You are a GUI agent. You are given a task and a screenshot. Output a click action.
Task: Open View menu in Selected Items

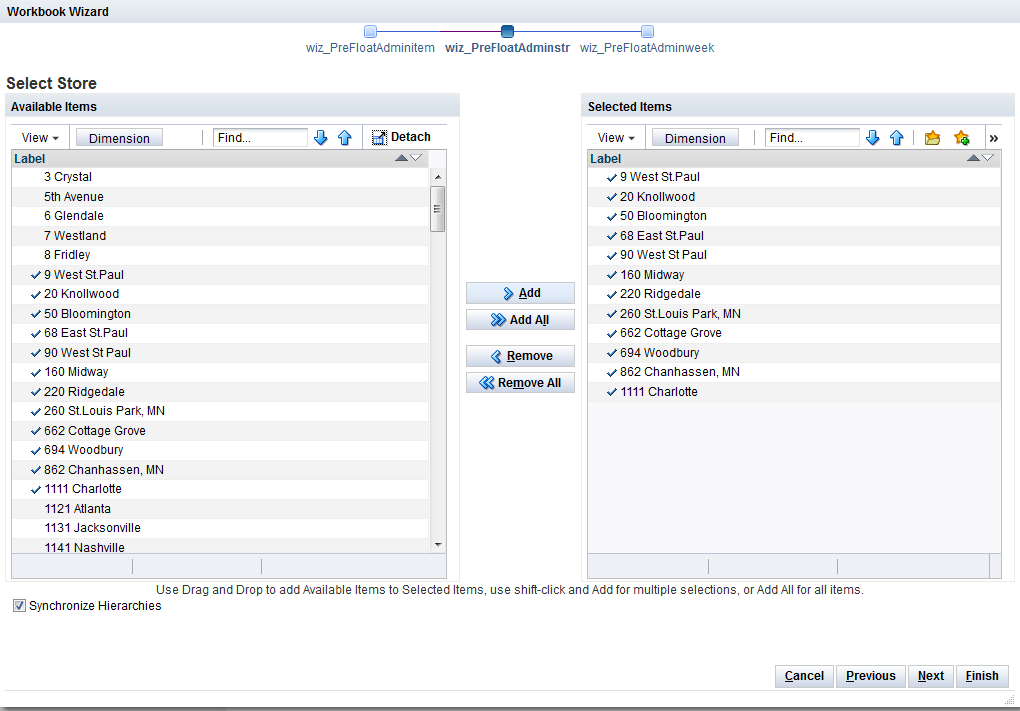coord(616,138)
